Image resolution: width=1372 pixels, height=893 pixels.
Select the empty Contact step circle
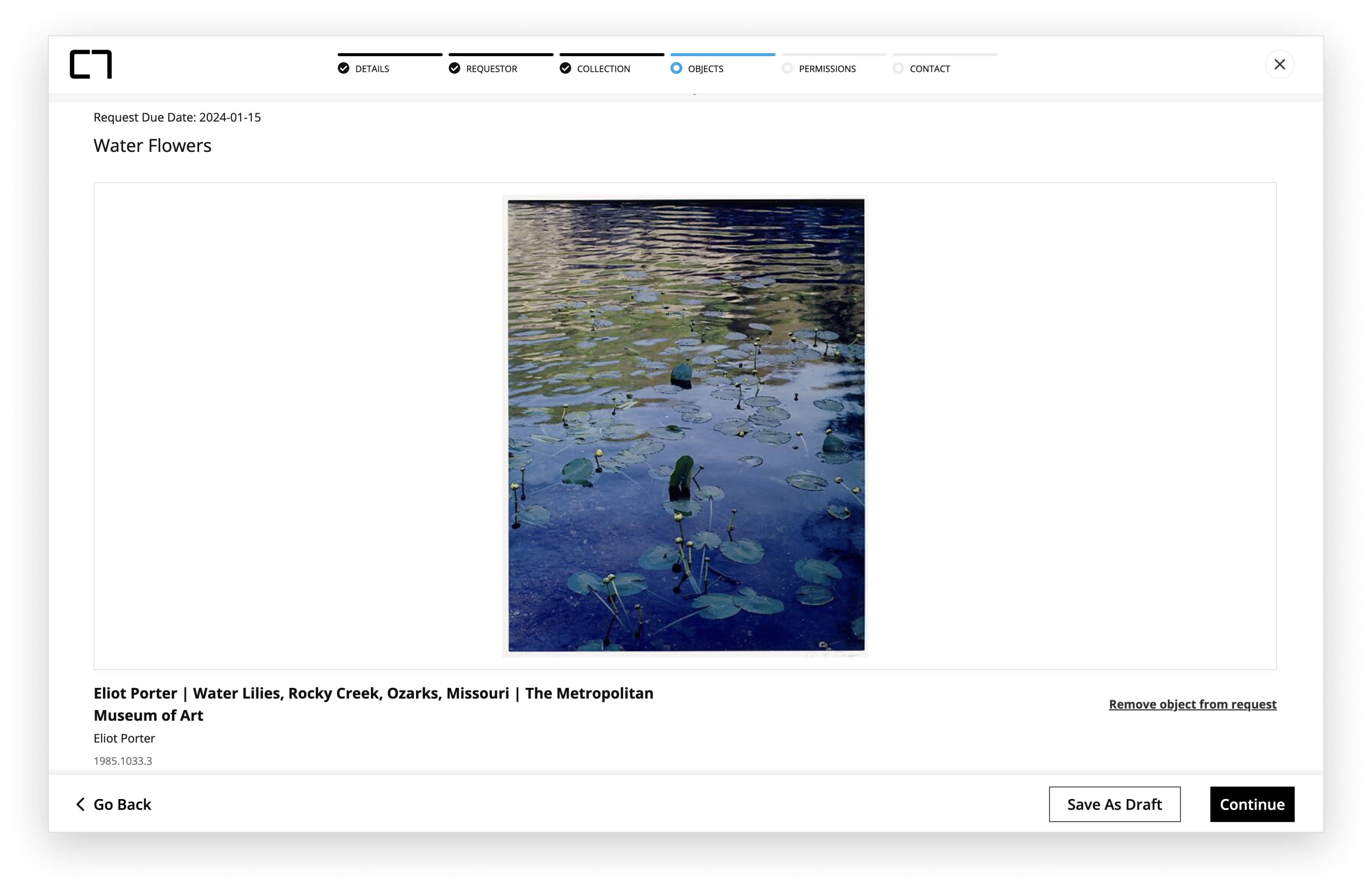(898, 69)
